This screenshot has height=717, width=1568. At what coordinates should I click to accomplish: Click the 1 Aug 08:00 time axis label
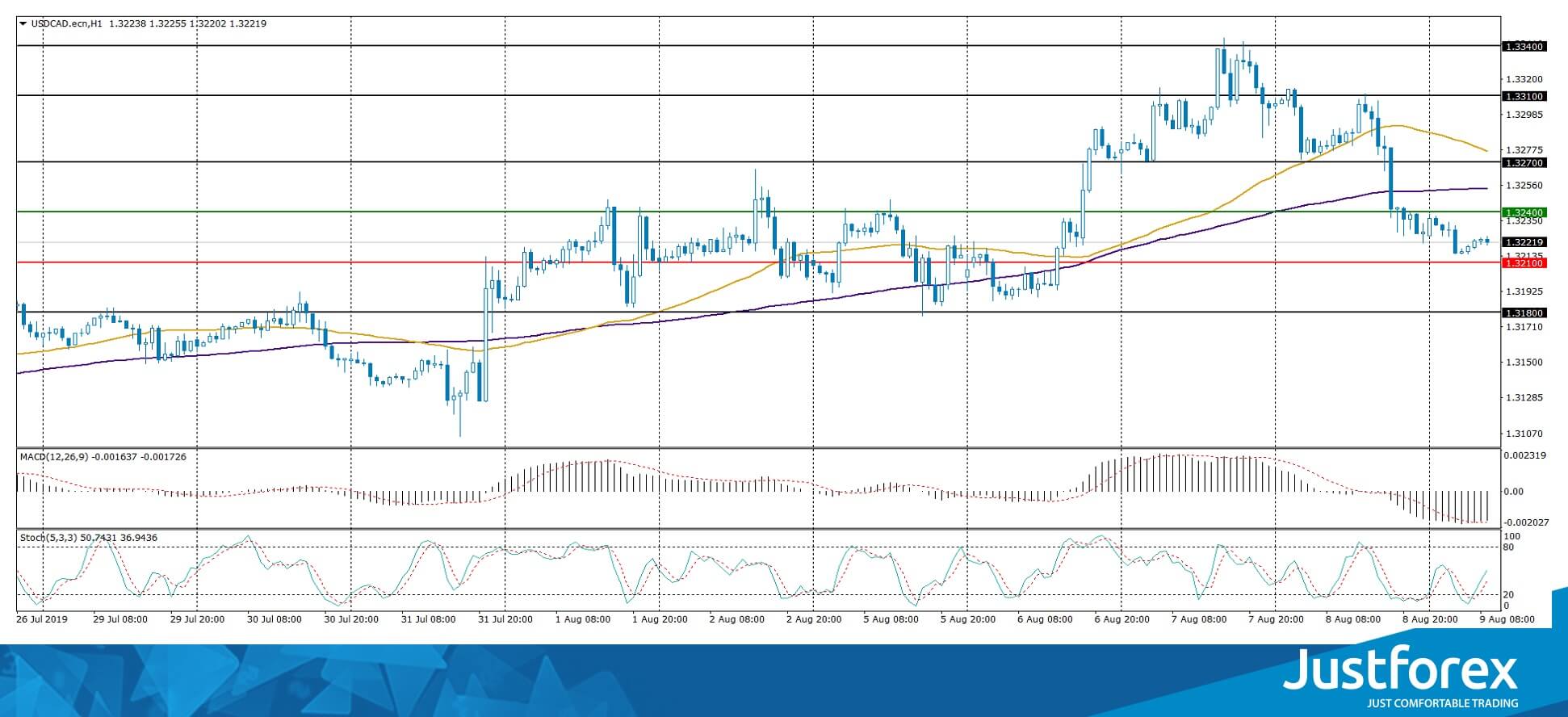(x=582, y=620)
